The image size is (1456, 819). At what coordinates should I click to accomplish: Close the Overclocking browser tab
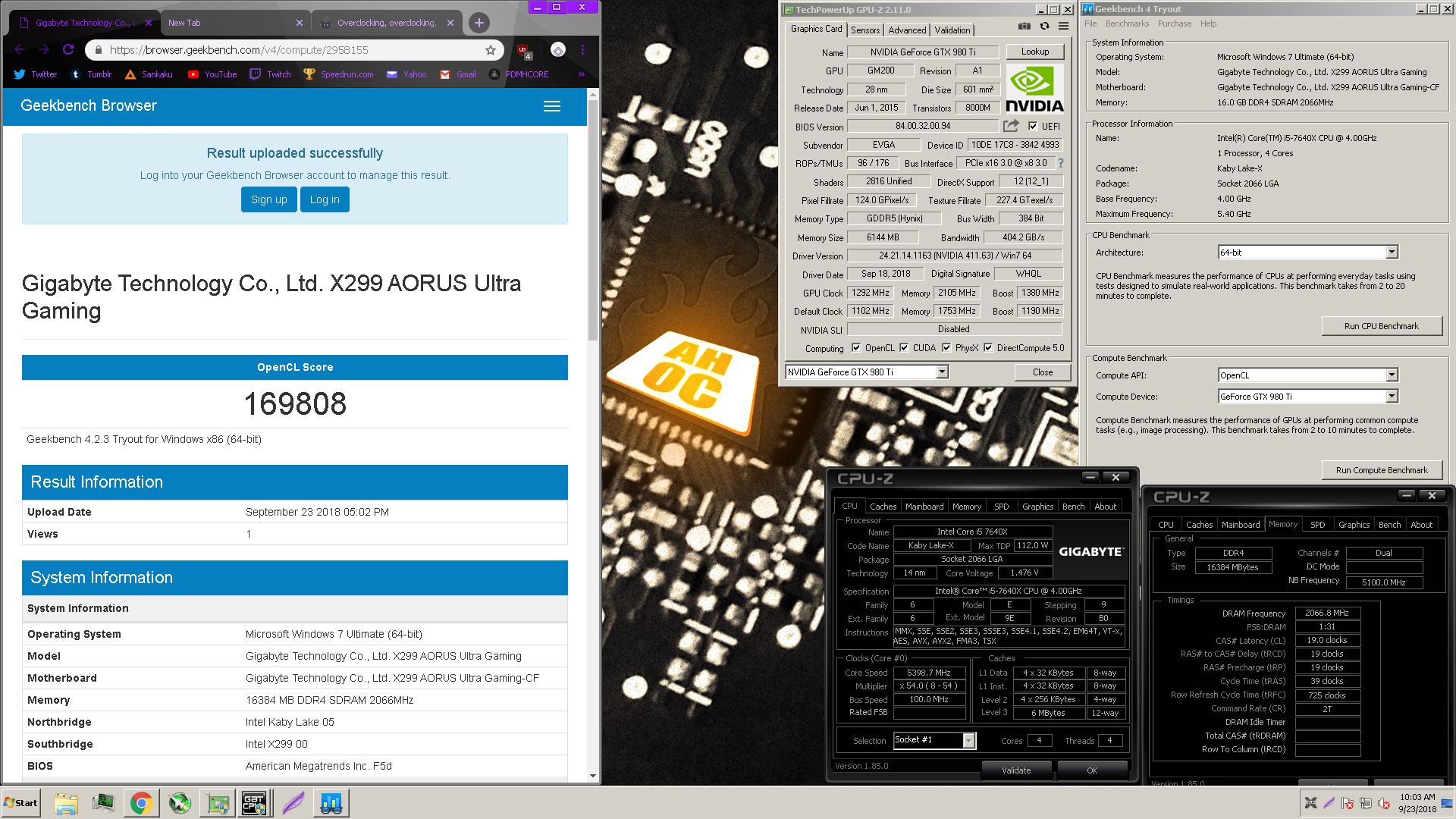(x=450, y=23)
